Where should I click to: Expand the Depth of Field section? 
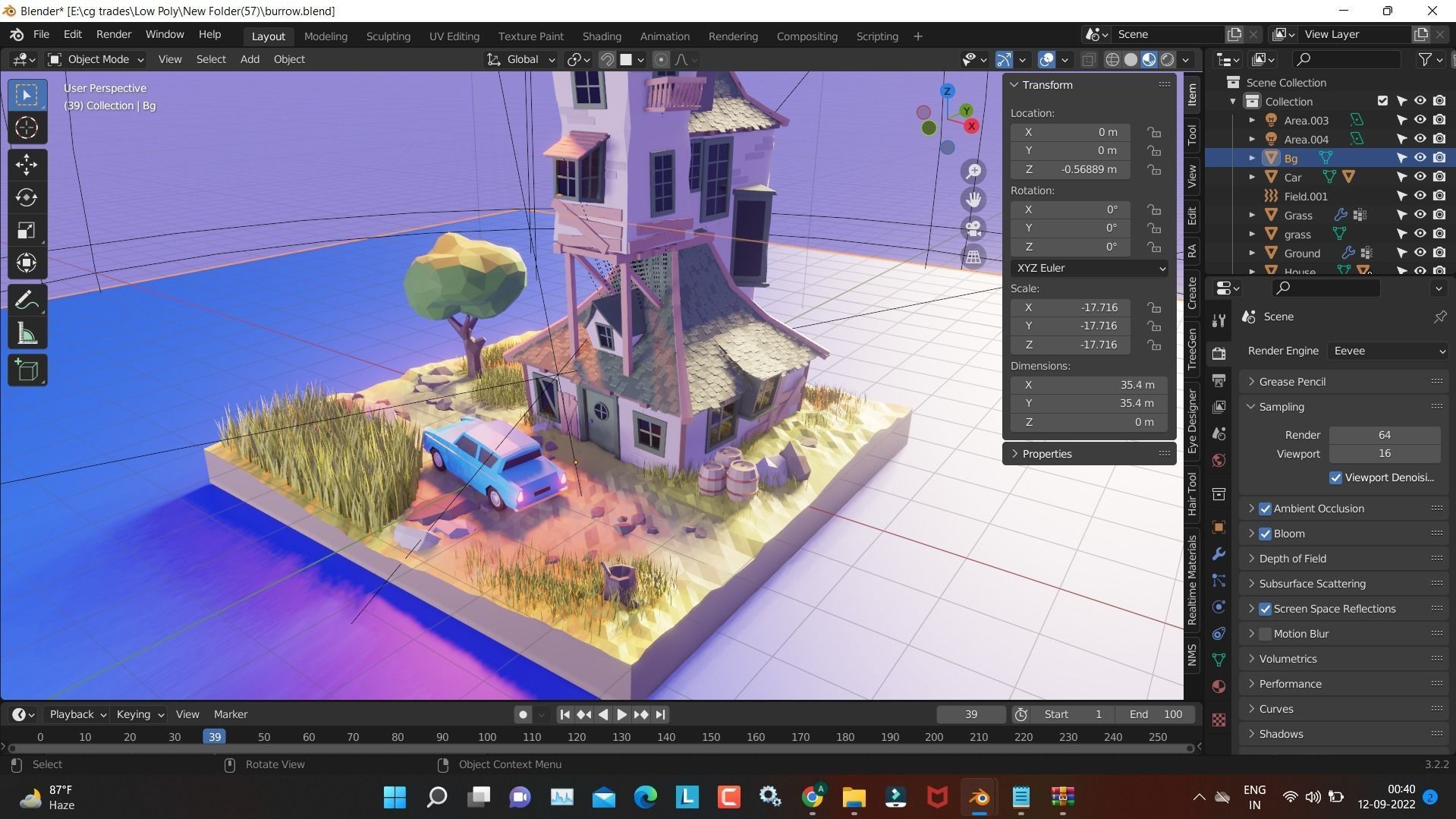coord(1251,558)
